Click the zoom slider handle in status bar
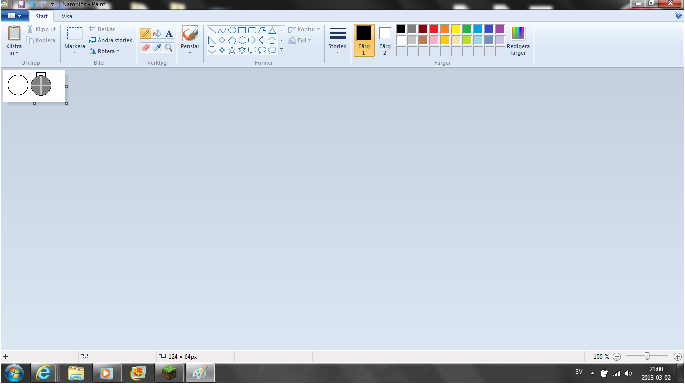The height and width of the screenshot is (384, 685). 647,356
